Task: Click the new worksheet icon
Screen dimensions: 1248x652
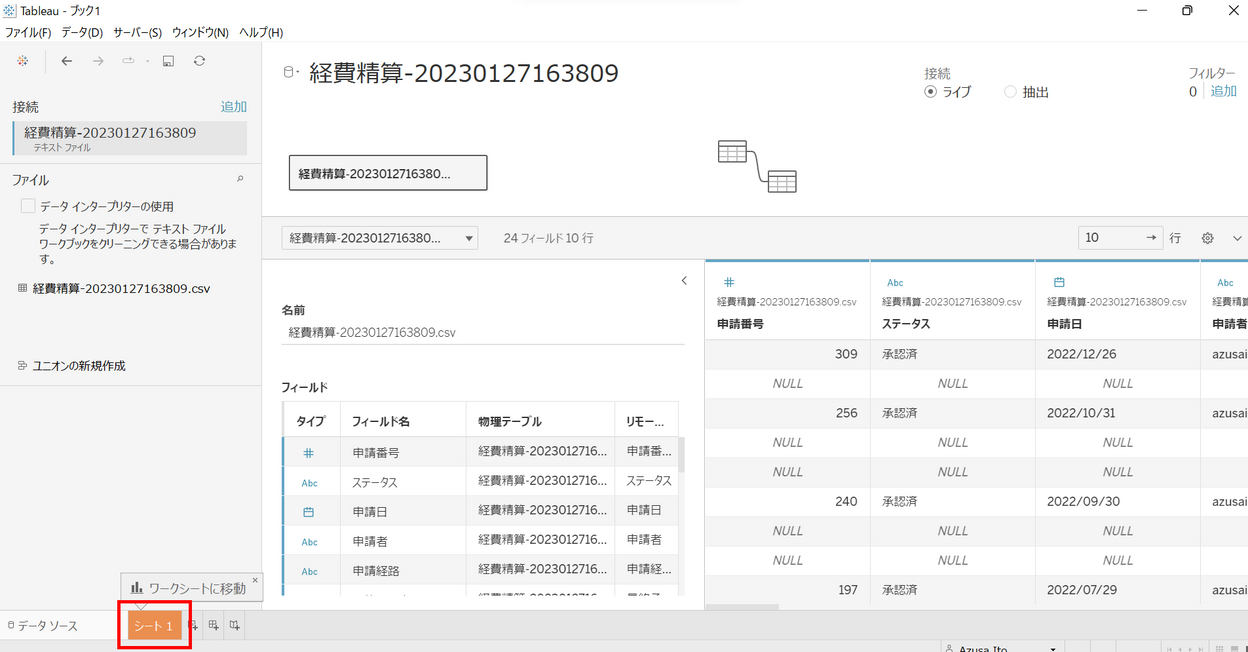Action: [194, 626]
